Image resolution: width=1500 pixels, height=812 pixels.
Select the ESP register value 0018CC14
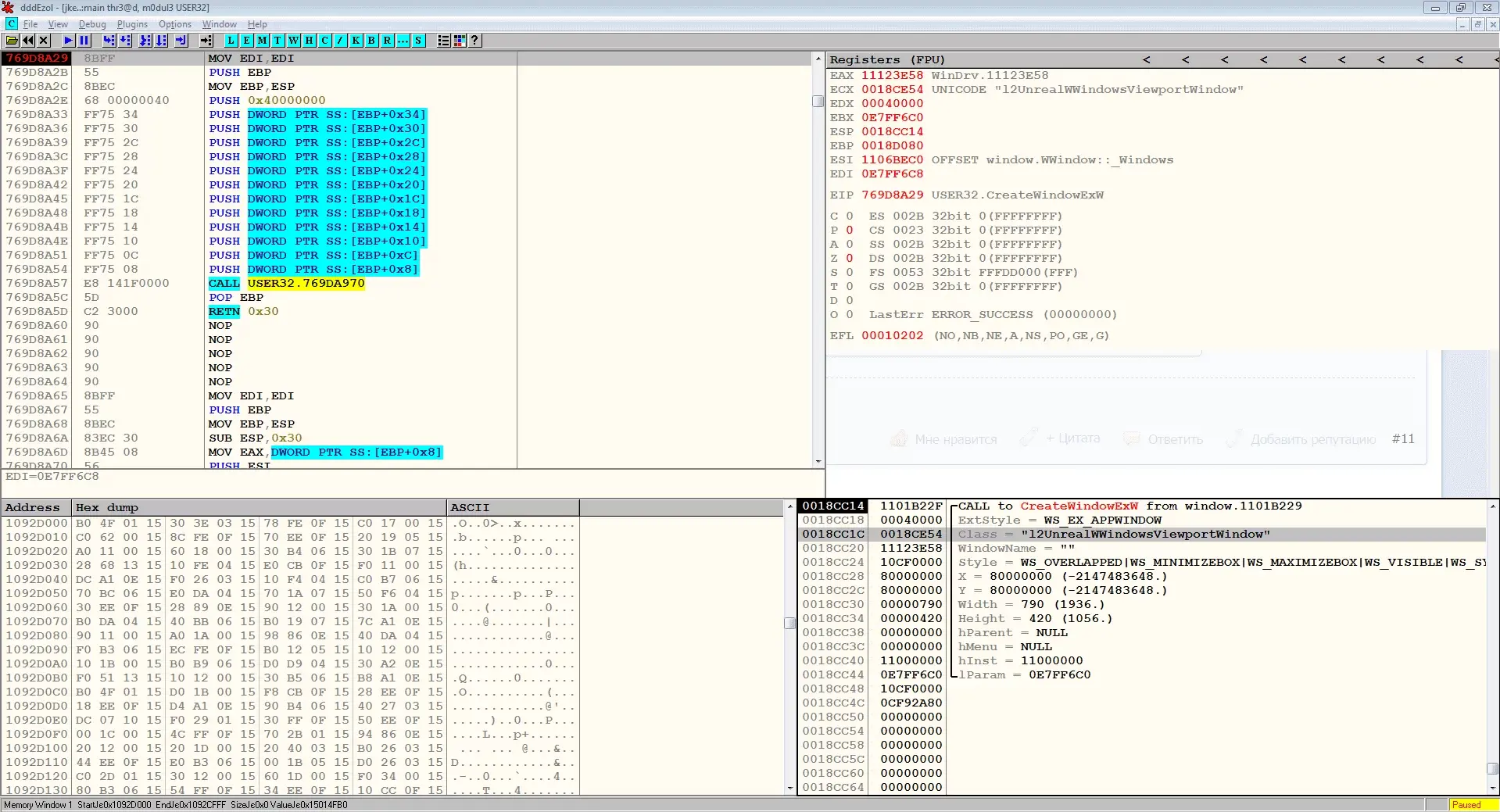coord(892,132)
